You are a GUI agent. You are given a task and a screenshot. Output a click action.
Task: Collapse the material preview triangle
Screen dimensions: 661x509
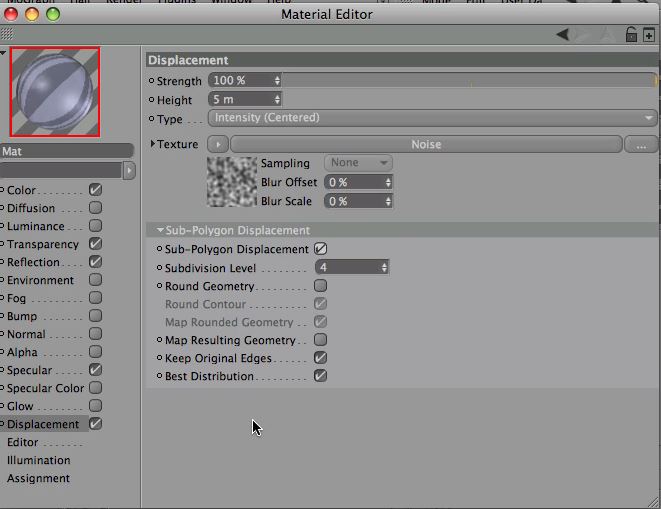(3, 53)
